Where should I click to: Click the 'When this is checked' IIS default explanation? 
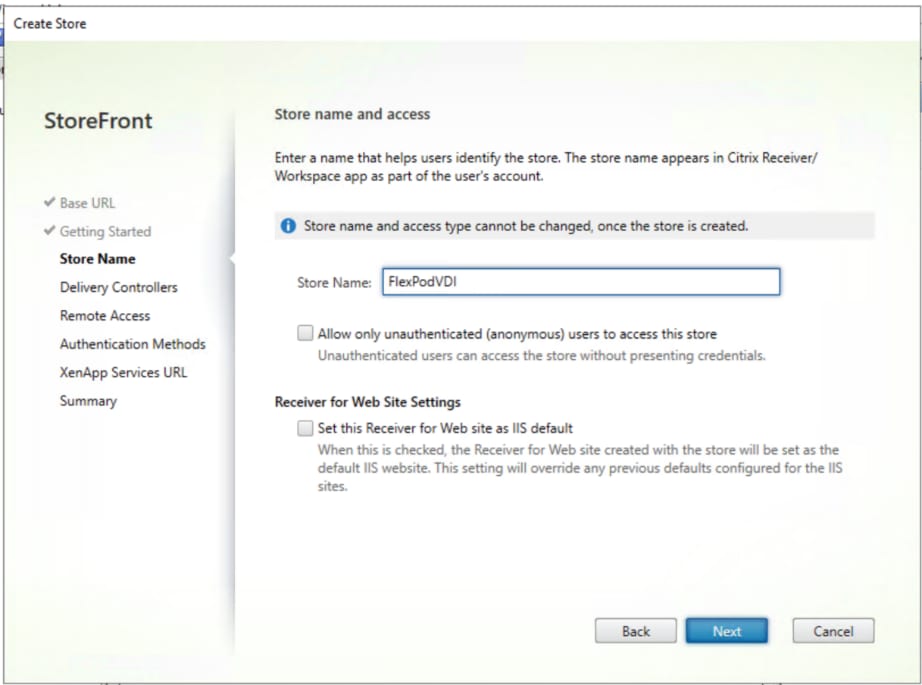tap(580, 468)
